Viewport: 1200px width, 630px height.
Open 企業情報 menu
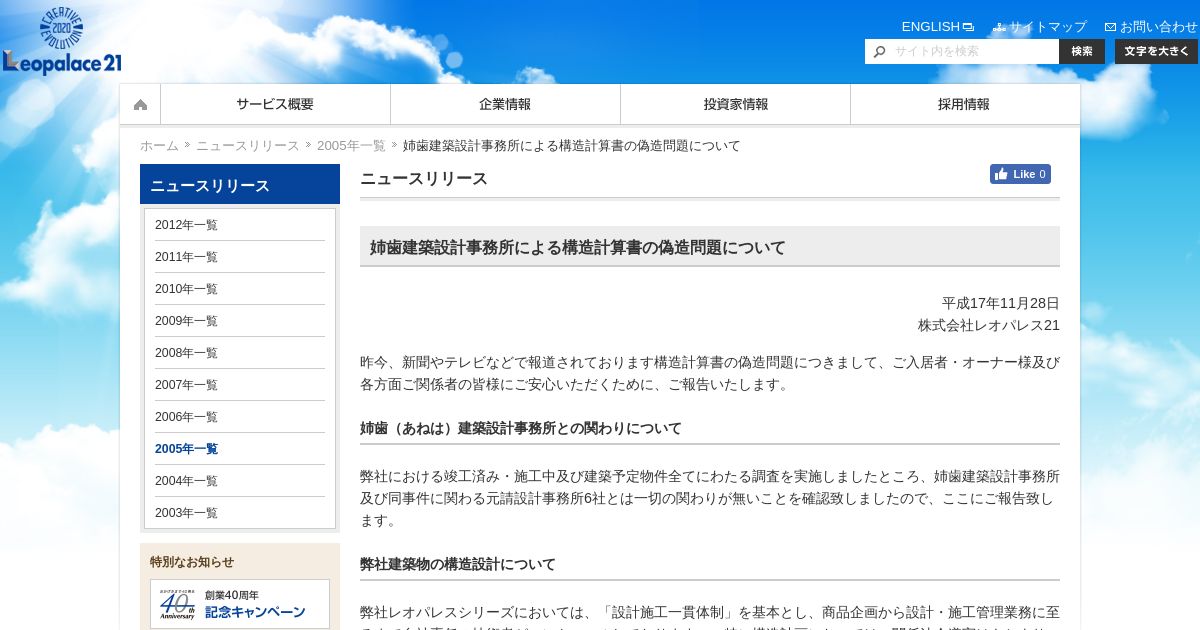(505, 104)
